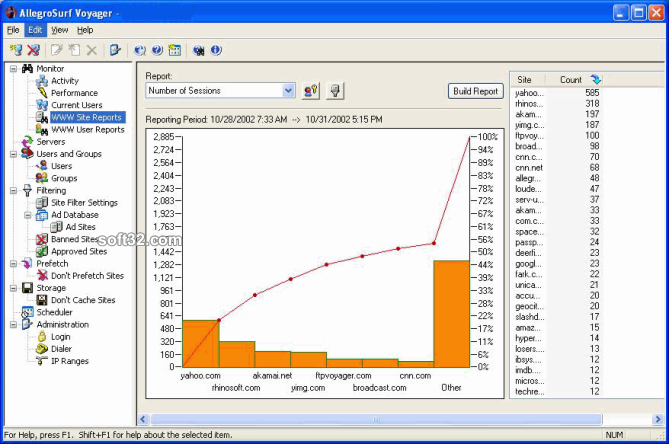Screen dimensions: 669x444
Task: Click the calendar scheduler toolbar icon
Action: click(x=175, y=50)
